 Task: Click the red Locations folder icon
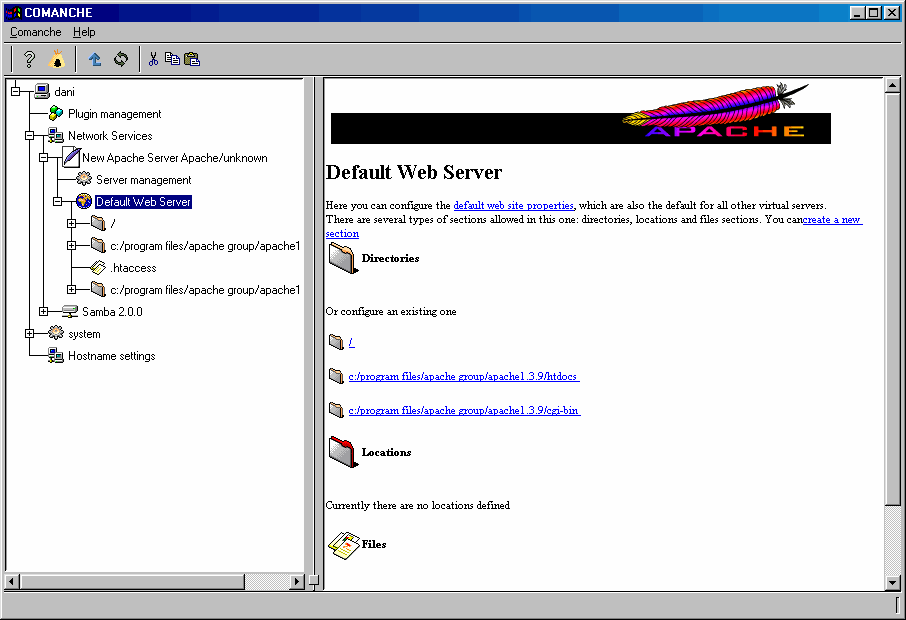[x=342, y=452]
